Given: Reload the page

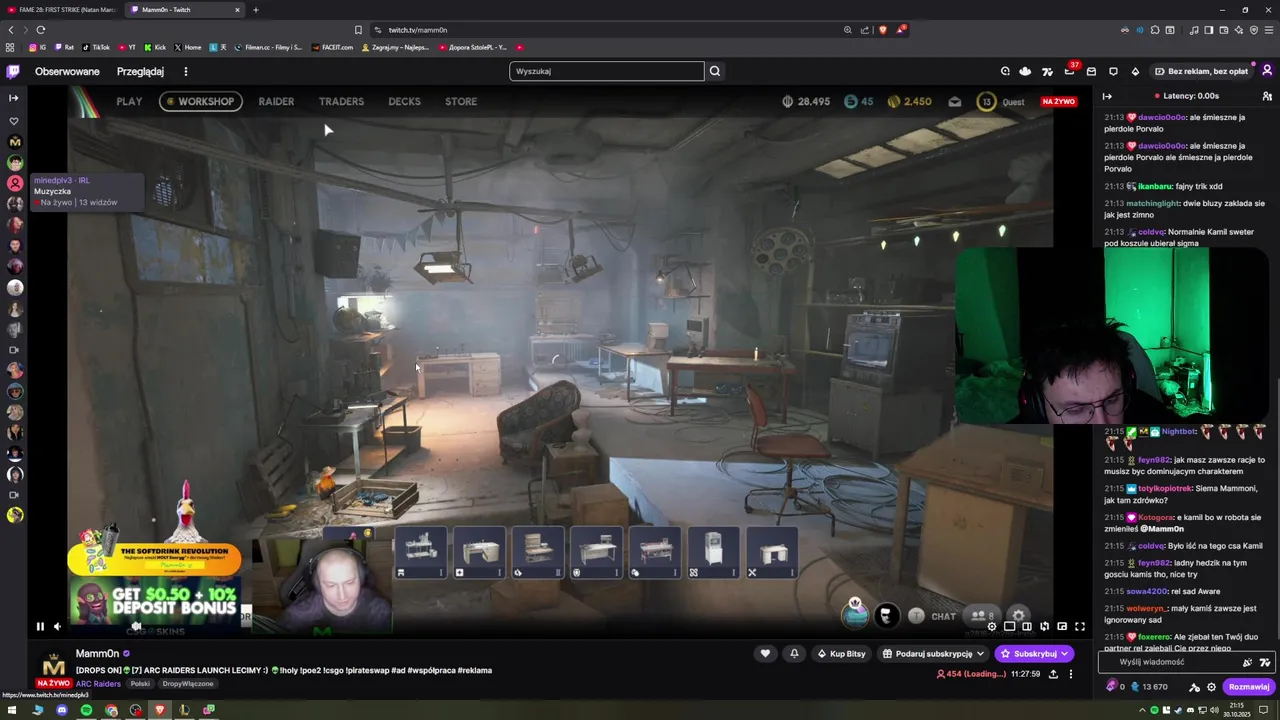Looking at the screenshot, I should (40, 30).
